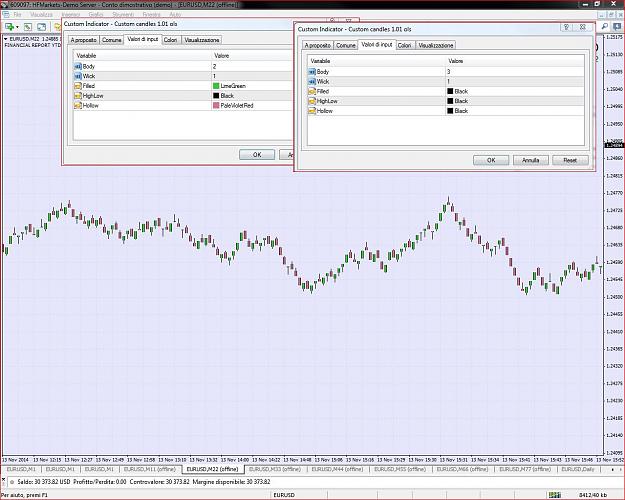
Task: Click the Black swatch for HighLow in the front dialog
Action: pyautogui.click(x=450, y=101)
